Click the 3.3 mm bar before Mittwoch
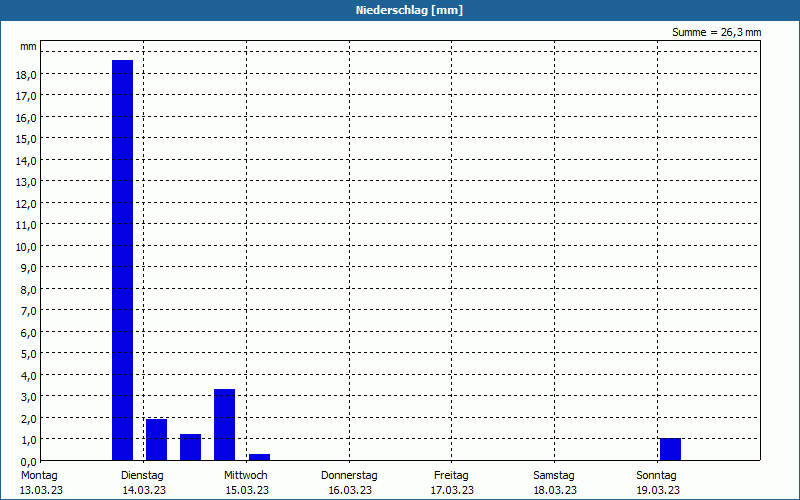The width and height of the screenshot is (800, 500). (224, 424)
